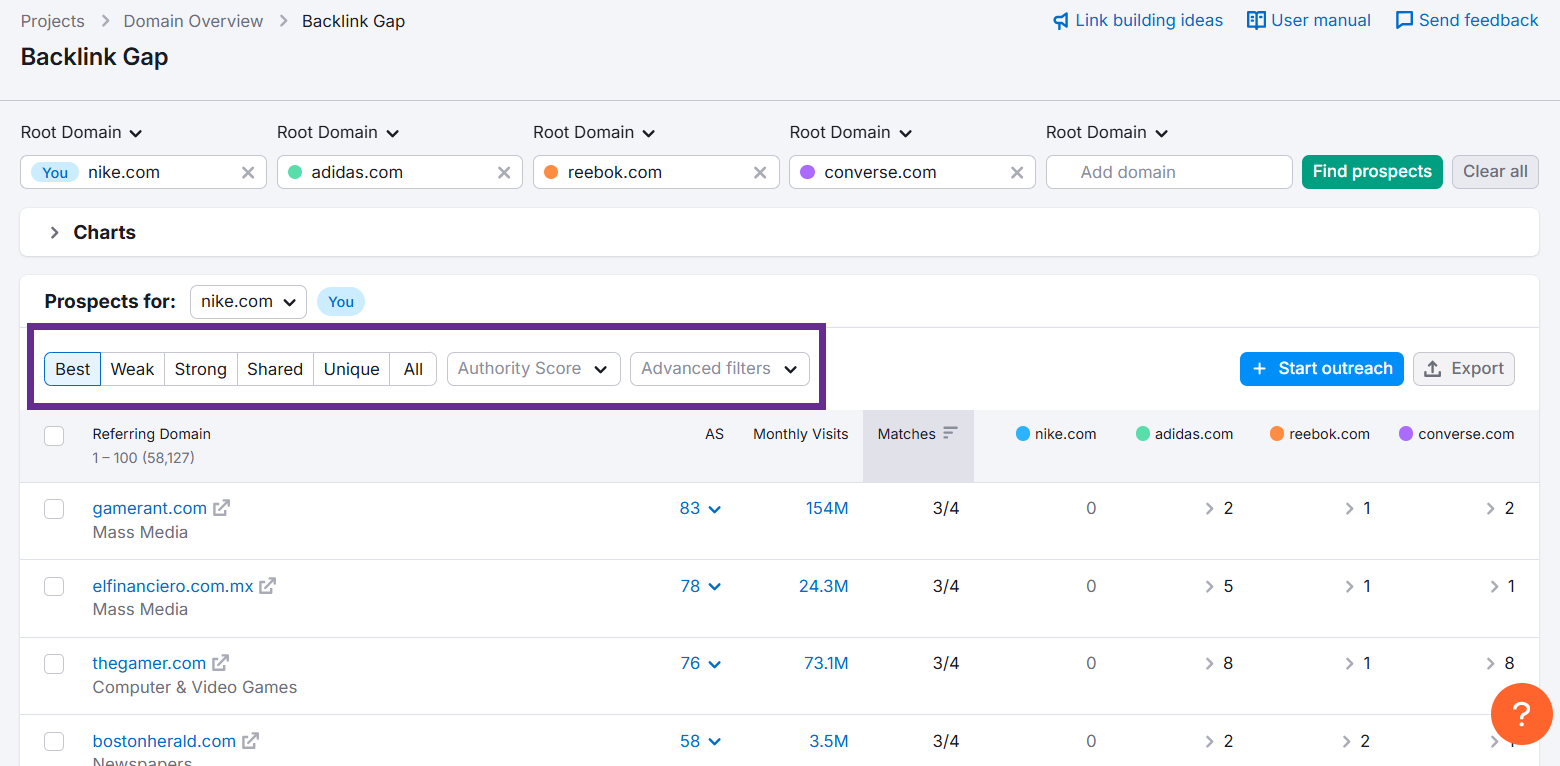Expand adidas.com backlinks count 8 for thegamer.com
This screenshot has height=766, width=1560.
coord(1219,663)
